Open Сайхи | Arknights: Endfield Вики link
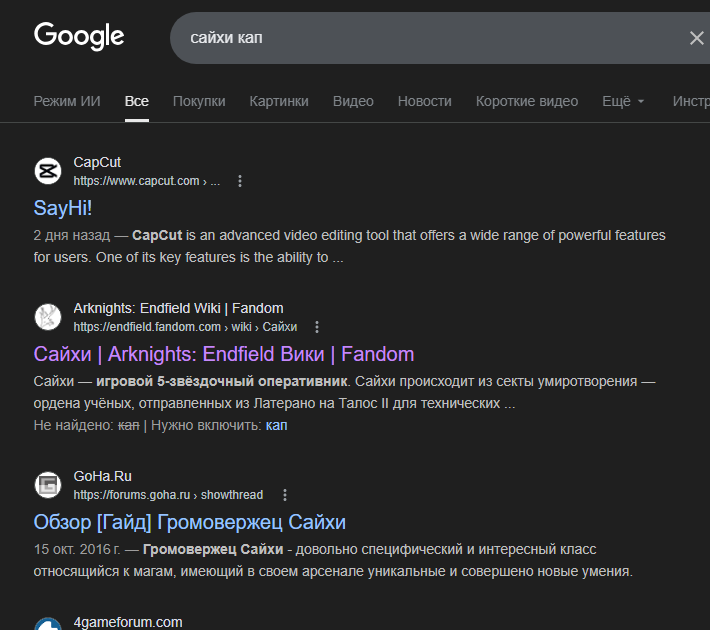This screenshot has width=710, height=630. click(224, 354)
